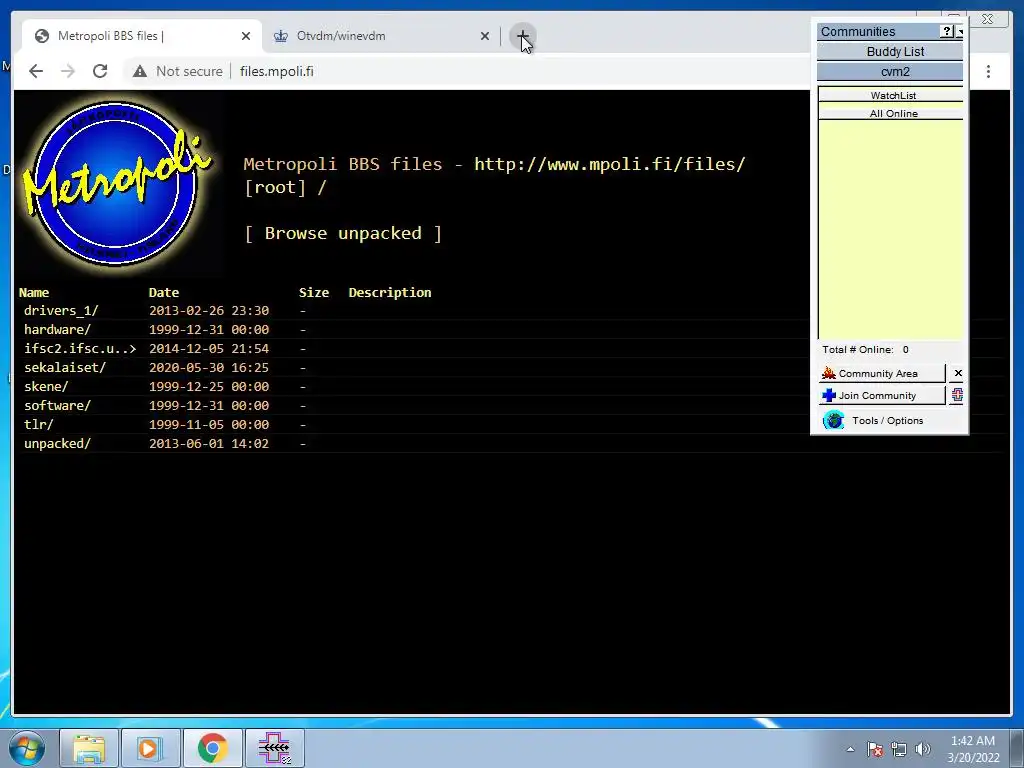Click the Join Community button
This screenshot has width=1024, height=768.
(882, 395)
